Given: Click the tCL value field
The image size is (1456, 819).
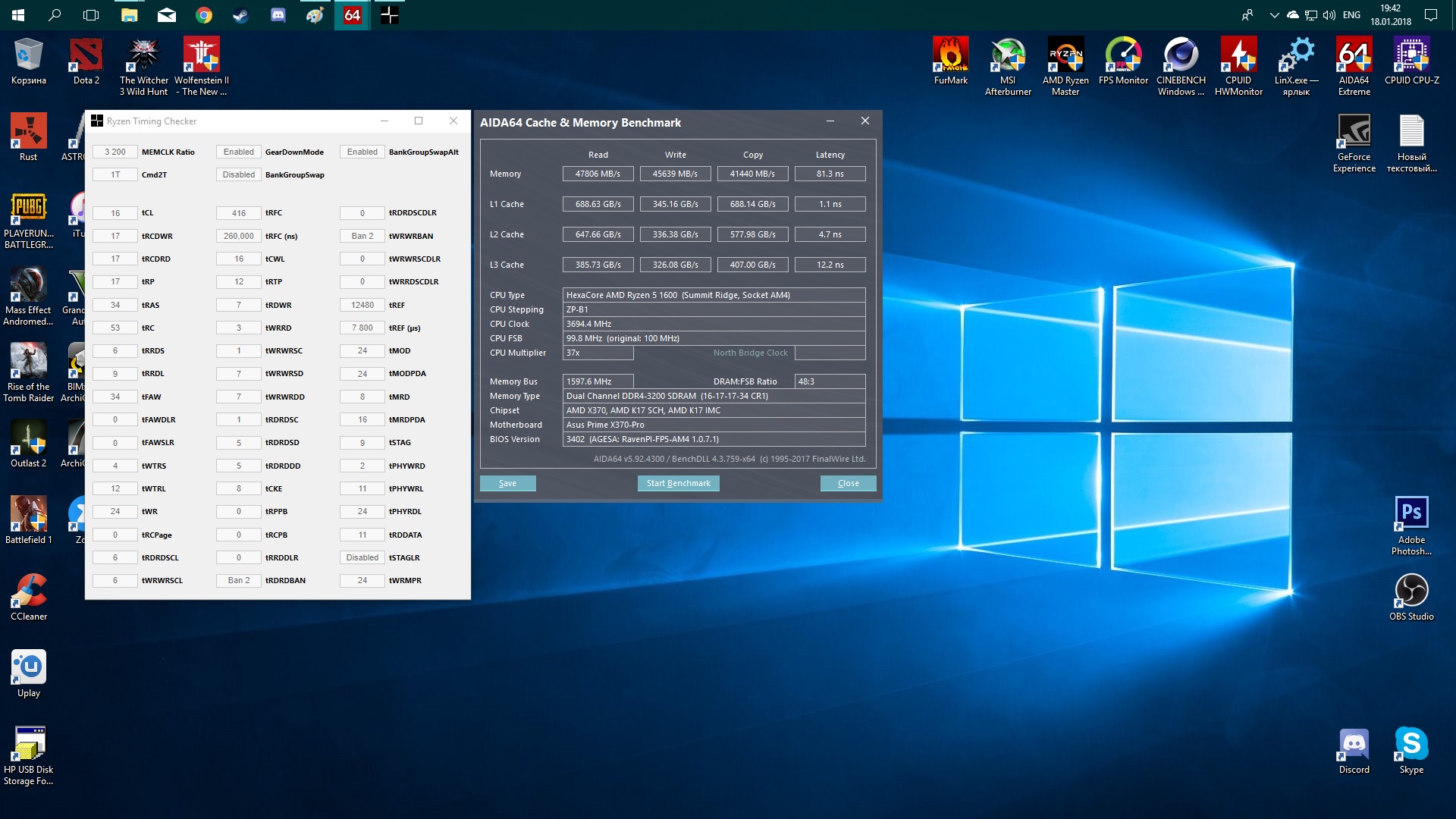Looking at the screenshot, I should 115,213.
